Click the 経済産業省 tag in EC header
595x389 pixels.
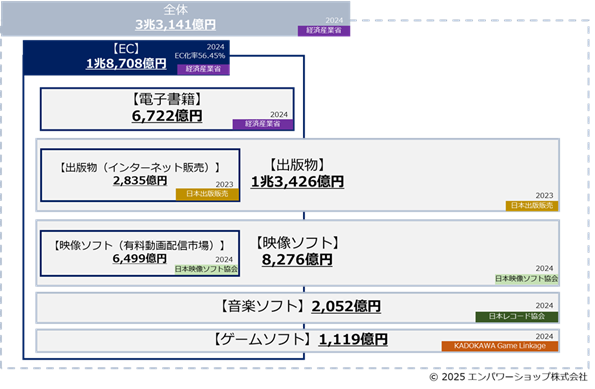pos(203,69)
